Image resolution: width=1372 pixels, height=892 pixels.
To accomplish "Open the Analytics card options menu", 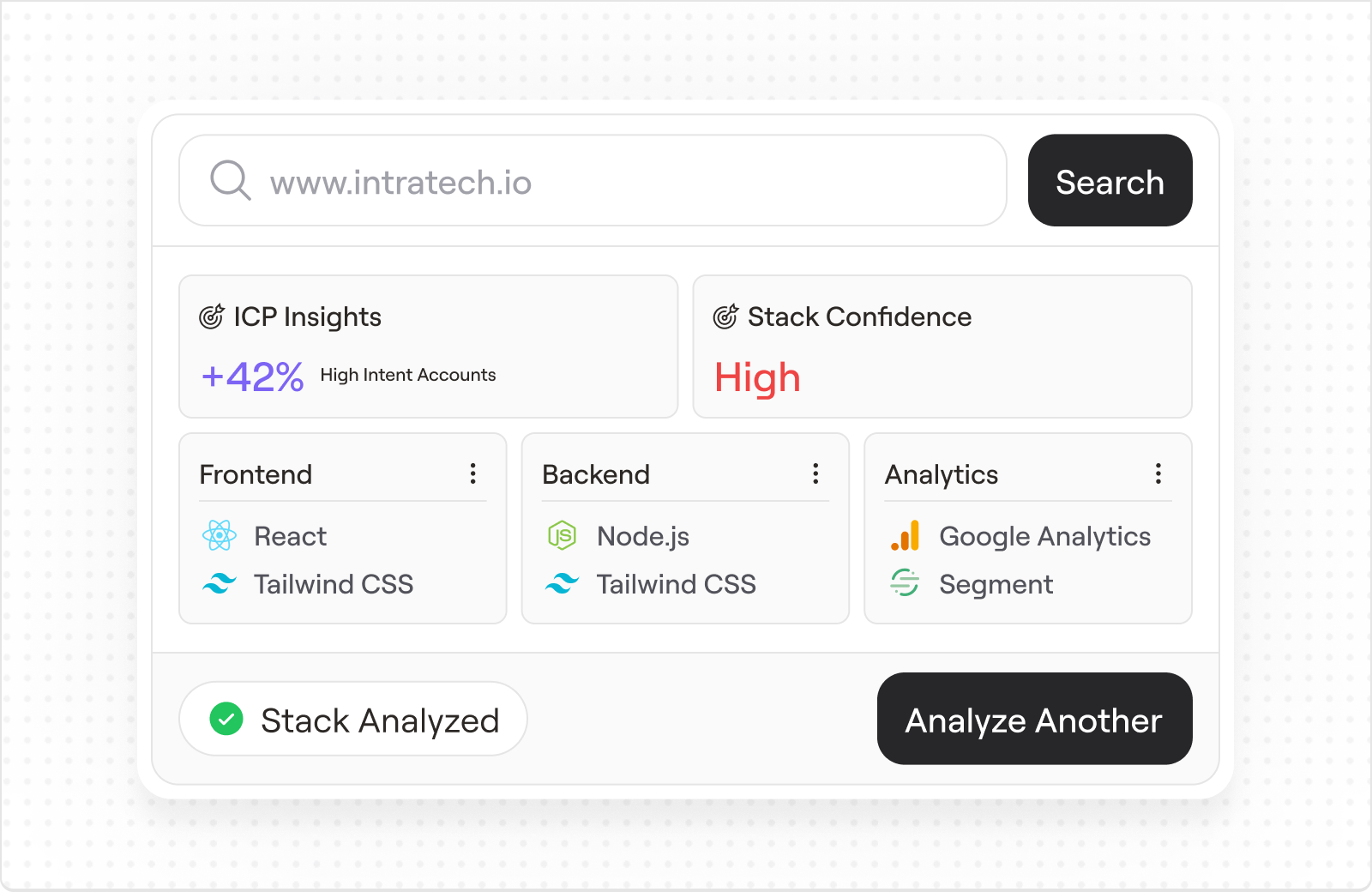I will 1158,473.
